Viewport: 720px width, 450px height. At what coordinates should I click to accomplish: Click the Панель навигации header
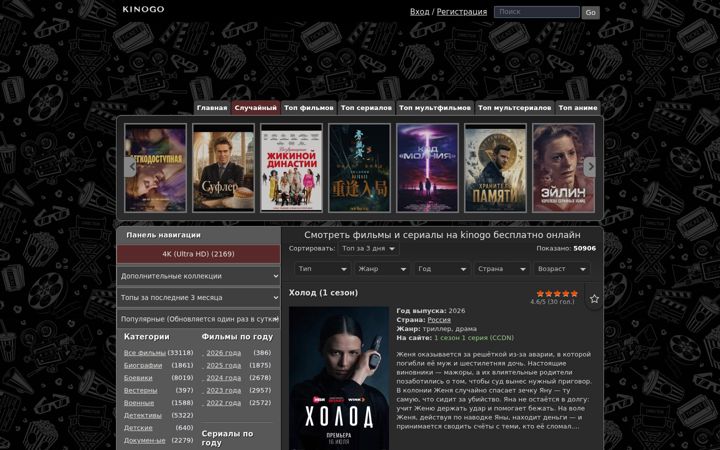163,235
